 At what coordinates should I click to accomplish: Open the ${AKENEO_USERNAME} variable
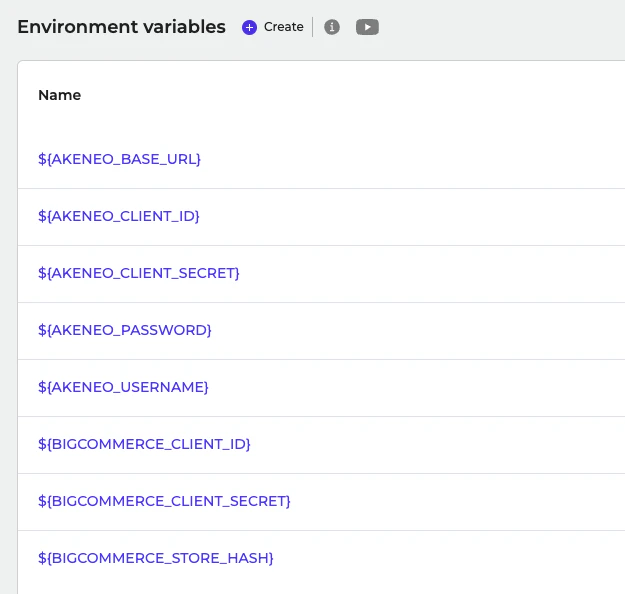[123, 387]
